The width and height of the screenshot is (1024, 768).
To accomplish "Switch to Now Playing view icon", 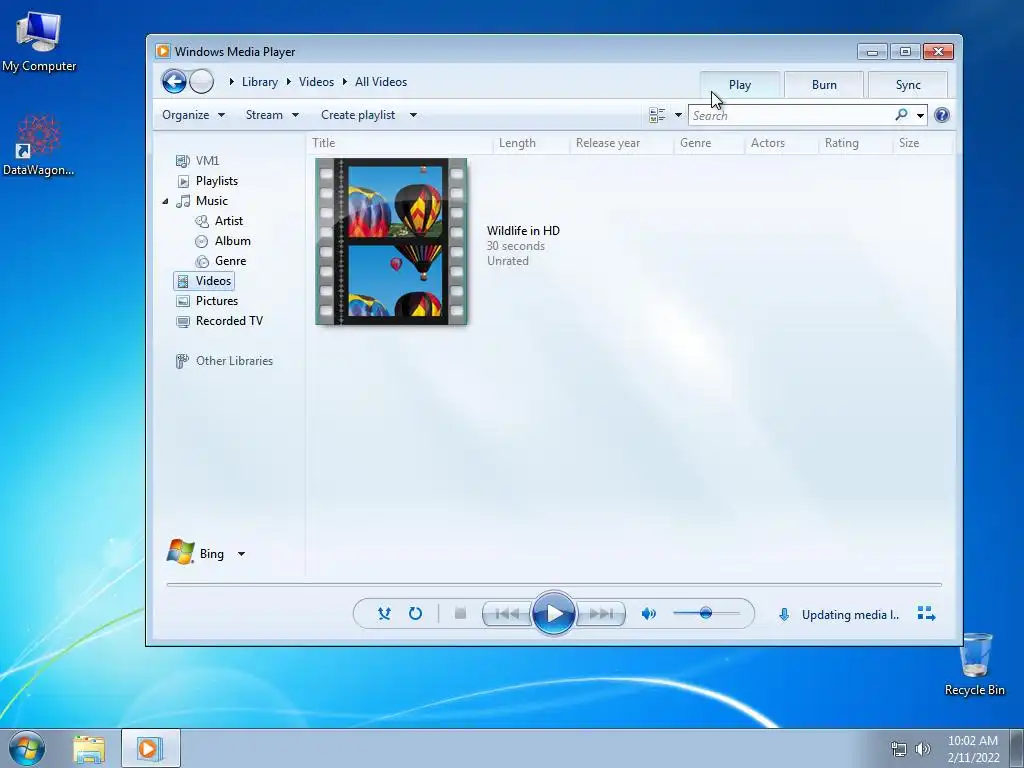I will click(x=926, y=614).
